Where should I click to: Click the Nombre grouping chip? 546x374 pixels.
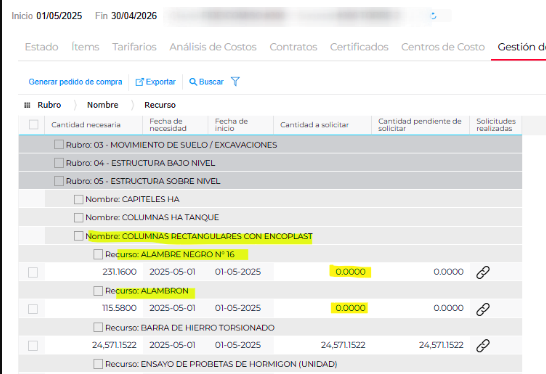(x=103, y=105)
